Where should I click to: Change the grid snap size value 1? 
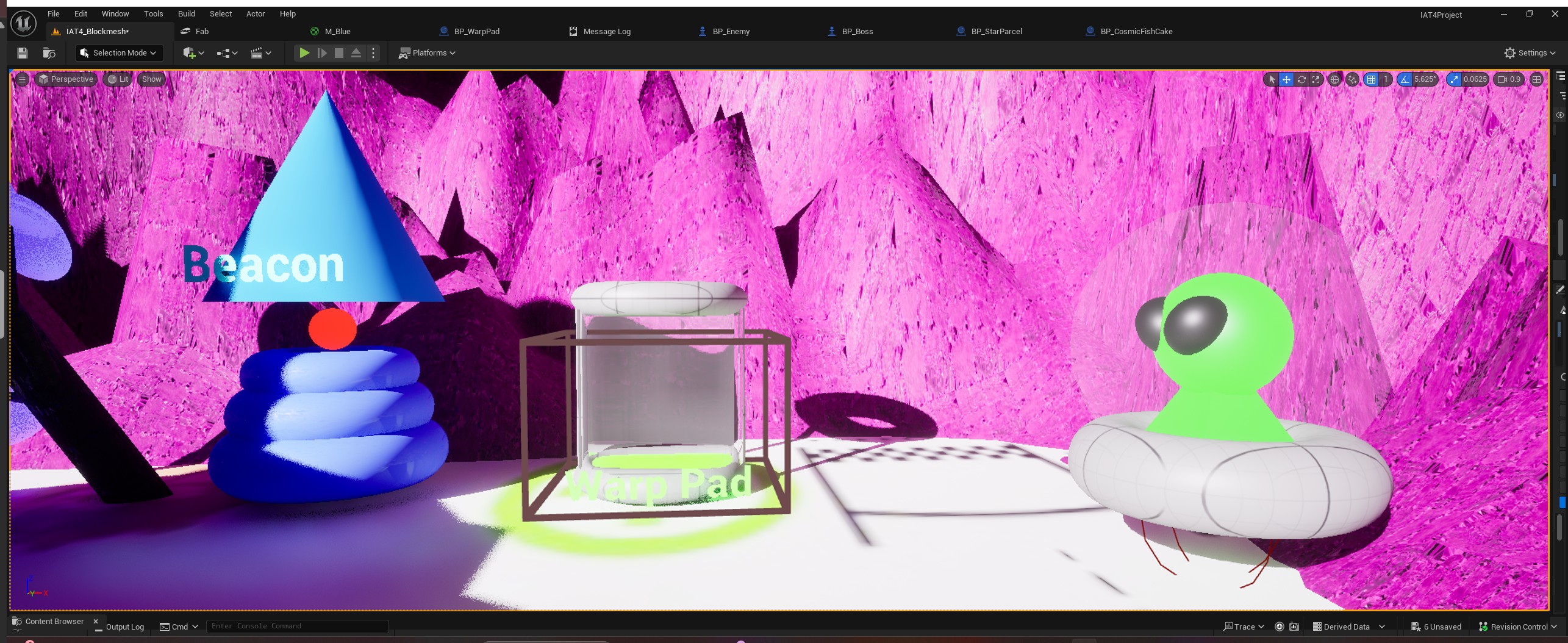[1386, 79]
